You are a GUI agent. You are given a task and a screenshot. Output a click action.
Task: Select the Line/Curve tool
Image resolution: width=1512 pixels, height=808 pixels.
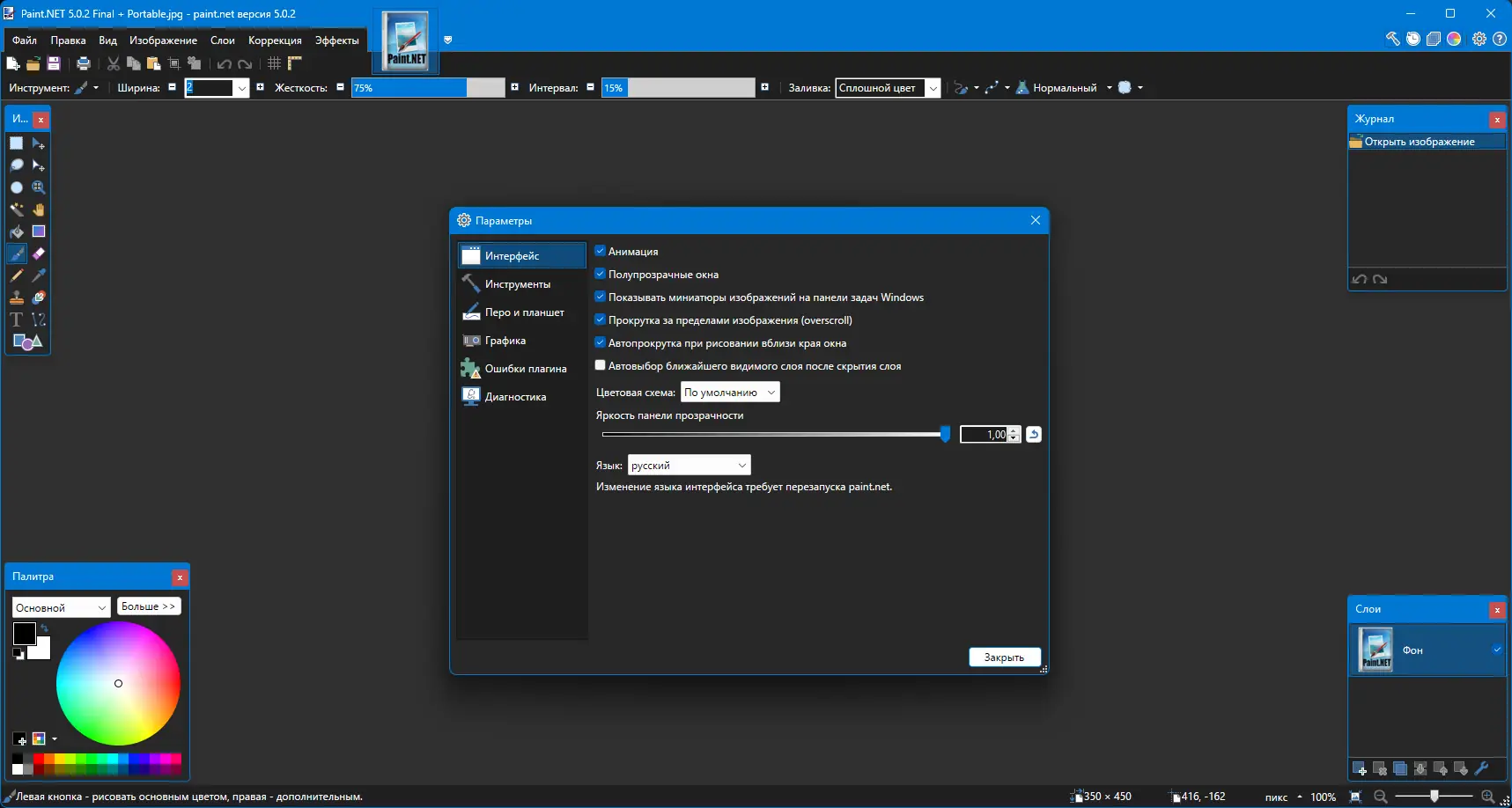pos(39,320)
